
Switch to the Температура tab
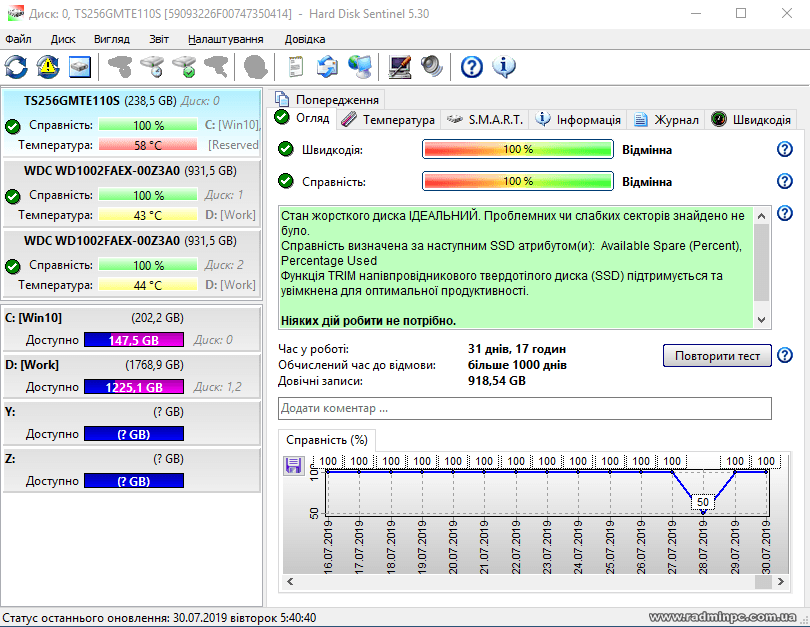click(388, 119)
